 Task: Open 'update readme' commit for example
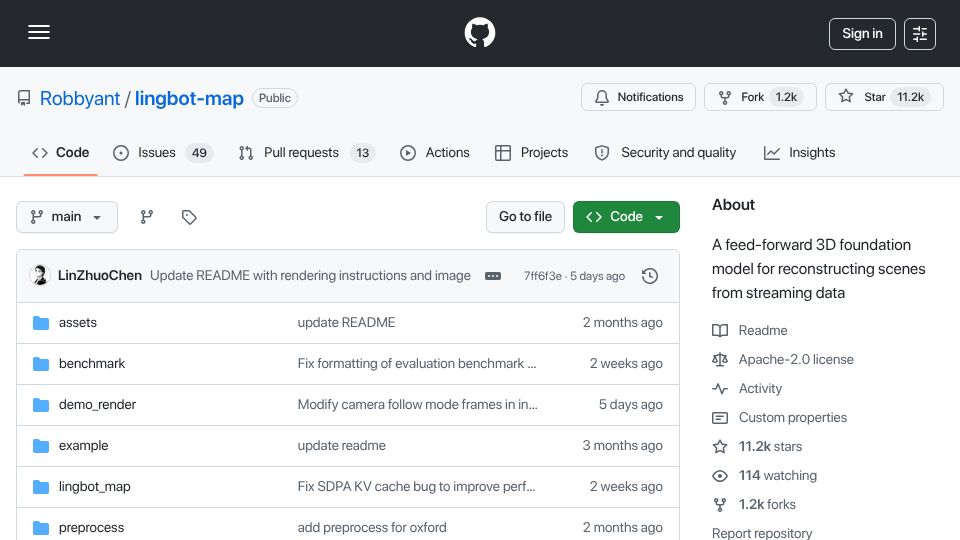coord(342,446)
